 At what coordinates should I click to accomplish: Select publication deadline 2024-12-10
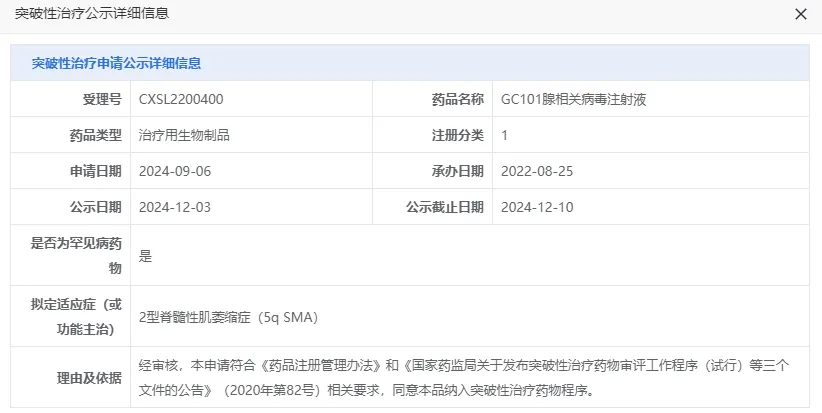click(537, 207)
